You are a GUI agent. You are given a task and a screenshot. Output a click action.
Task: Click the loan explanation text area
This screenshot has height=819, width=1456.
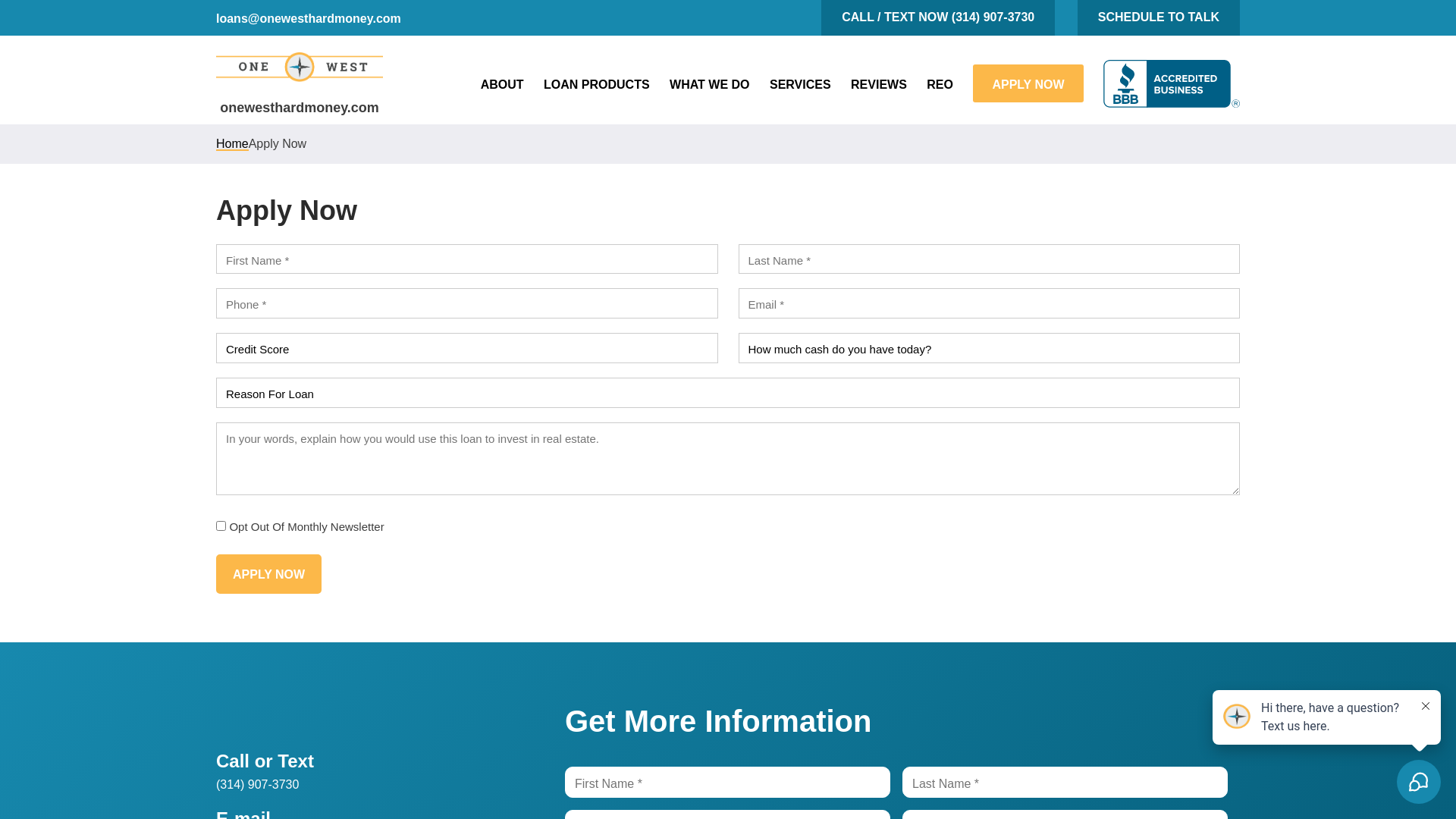click(x=728, y=459)
